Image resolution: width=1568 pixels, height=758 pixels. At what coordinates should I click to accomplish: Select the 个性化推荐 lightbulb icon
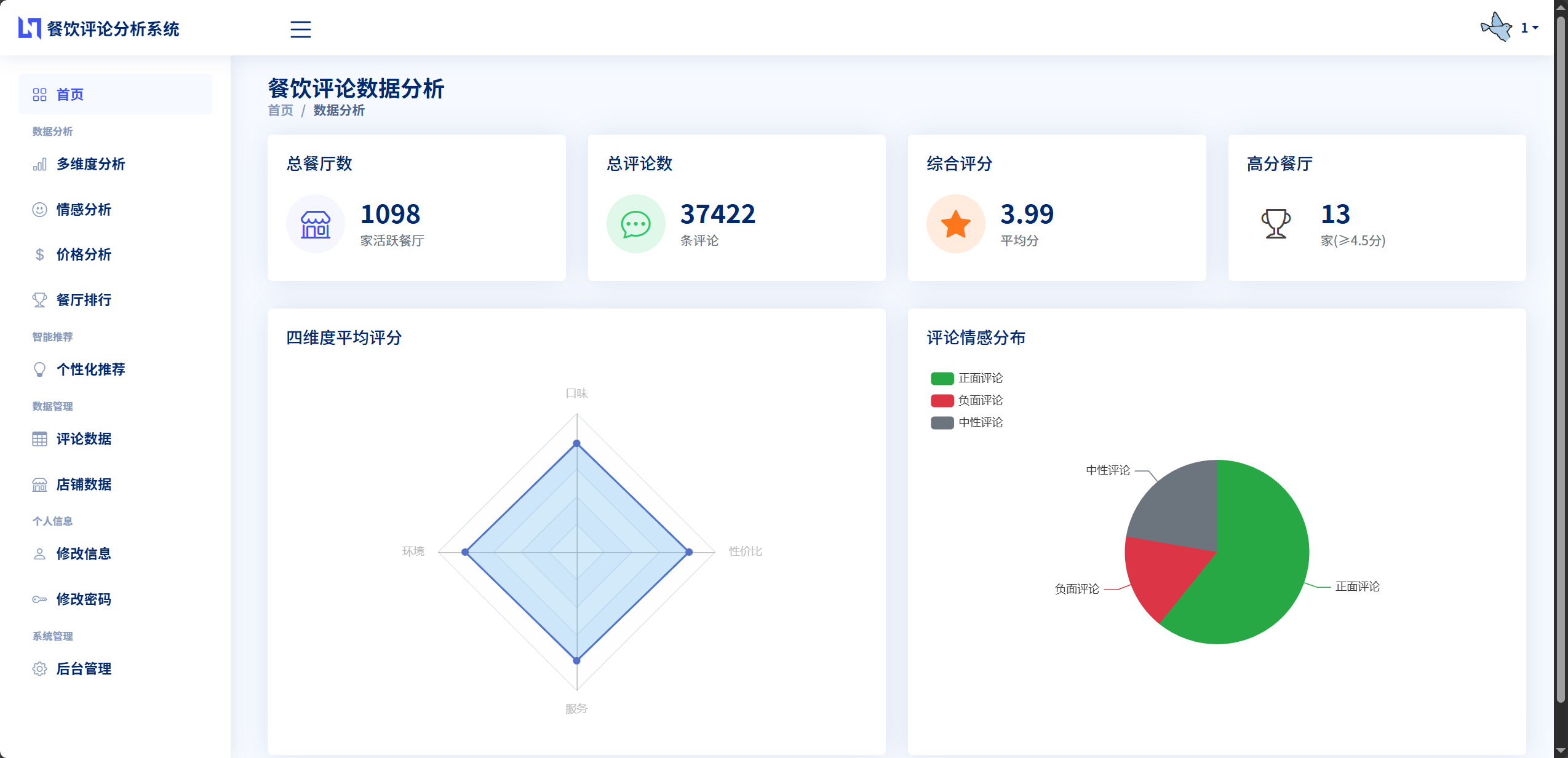[39, 369]
